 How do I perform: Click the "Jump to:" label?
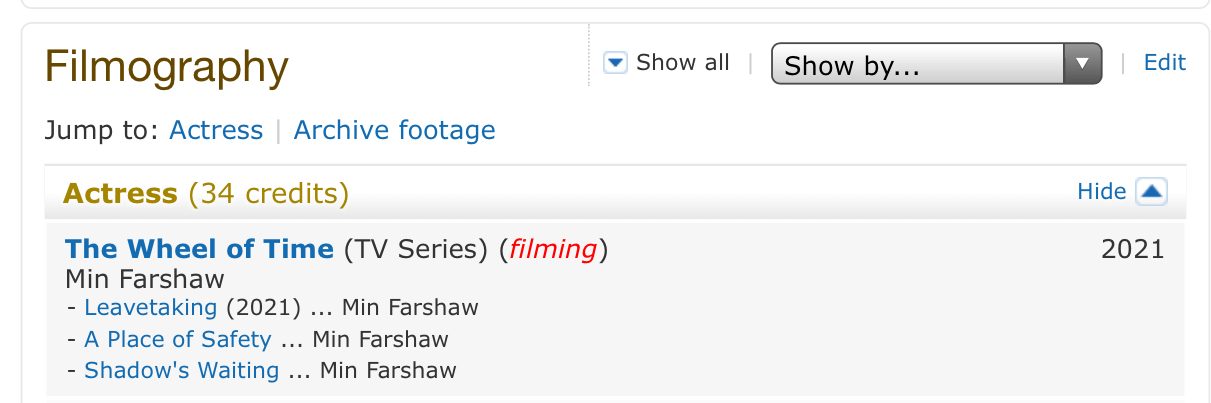tap(102, 130)
